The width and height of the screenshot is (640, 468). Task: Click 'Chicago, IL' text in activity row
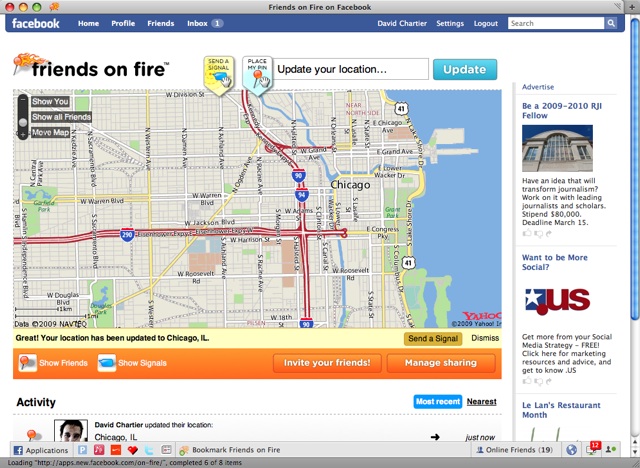(116, 437)
